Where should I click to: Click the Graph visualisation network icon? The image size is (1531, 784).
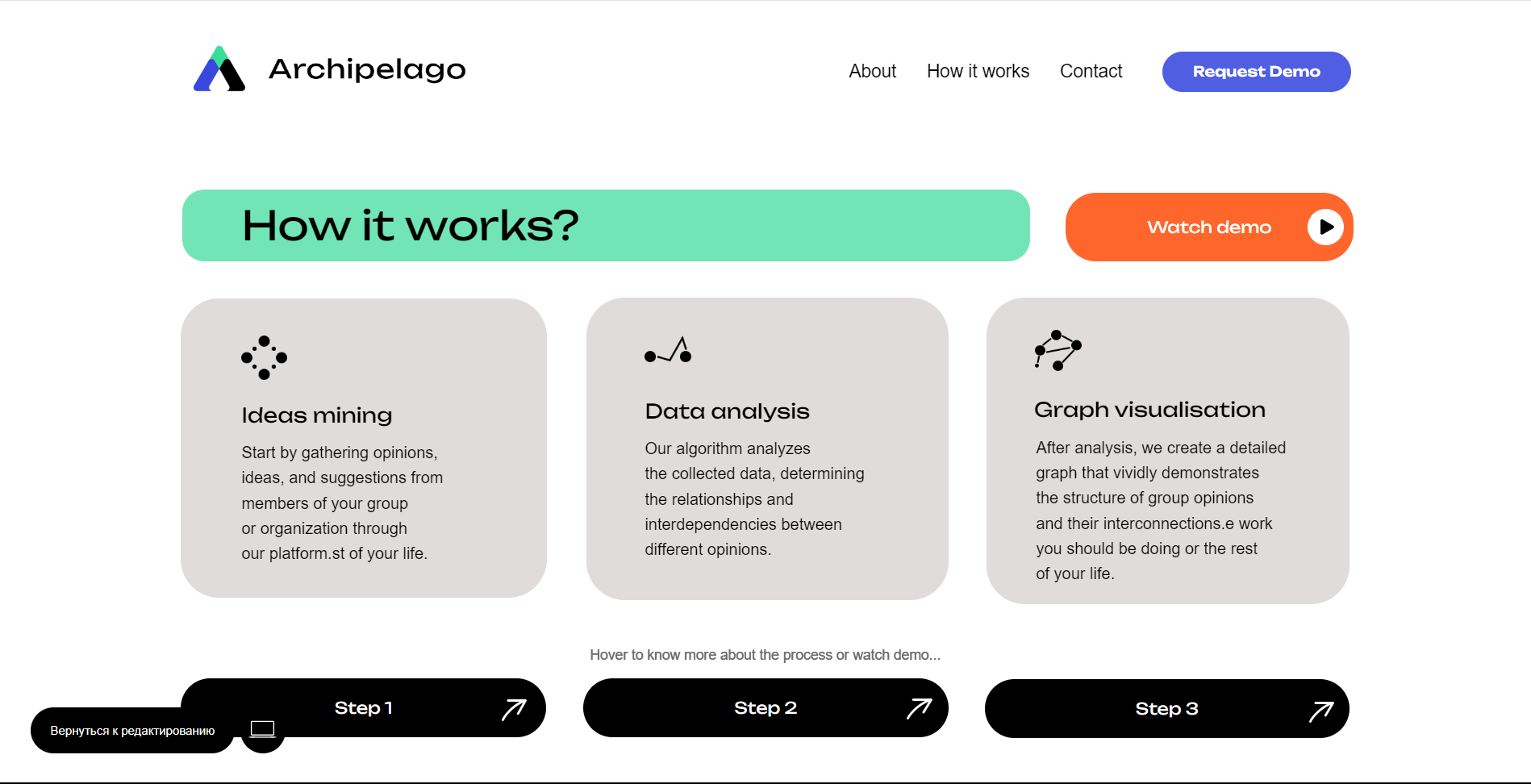click(1058, 351)
